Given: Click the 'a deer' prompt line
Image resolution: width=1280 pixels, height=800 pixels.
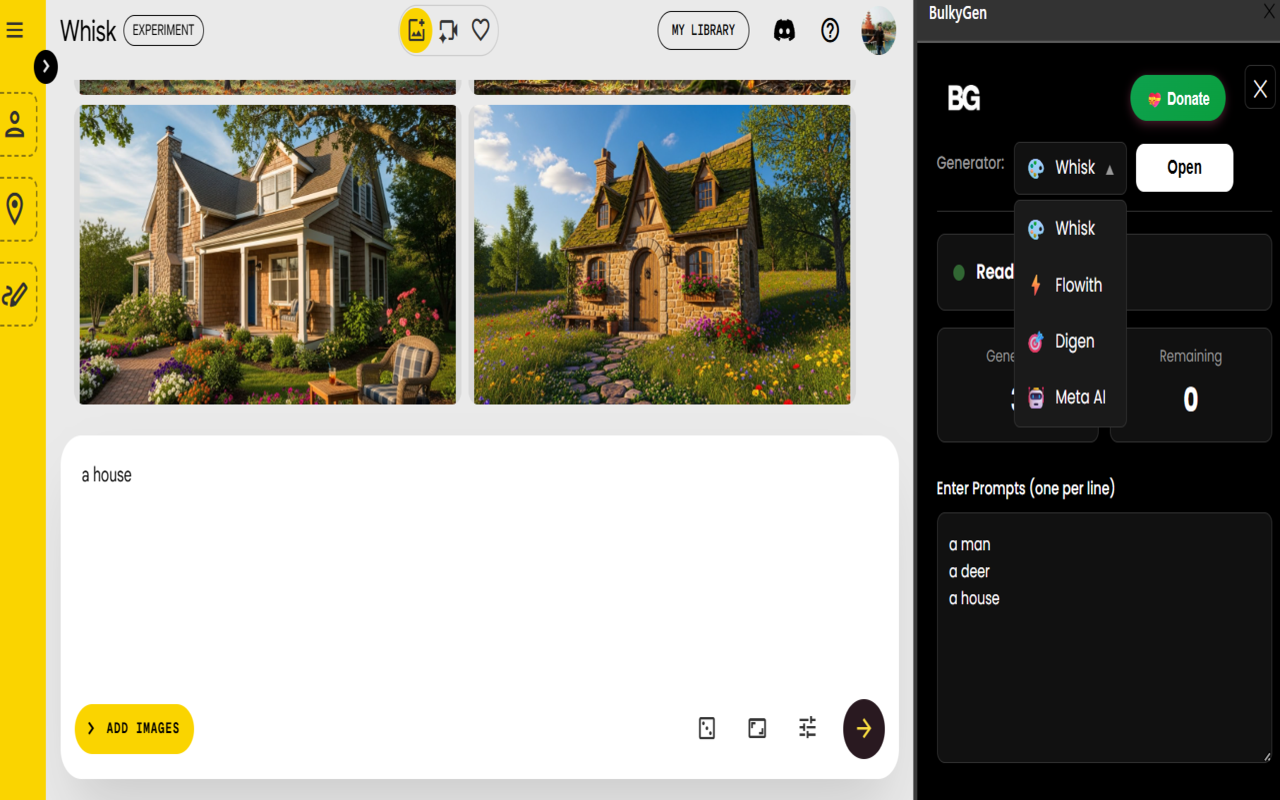Looking at the screenshot, I should [969, 572].
